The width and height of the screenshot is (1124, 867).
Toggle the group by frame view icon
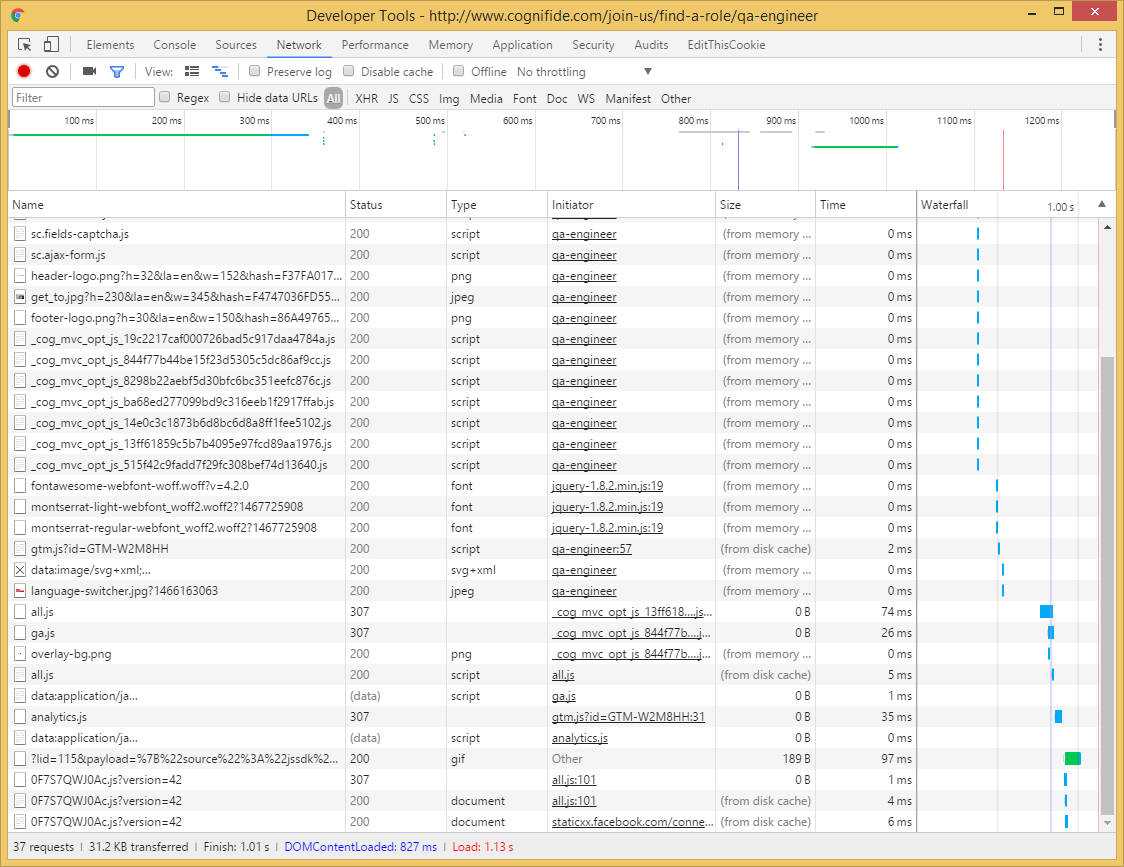[219, 71]
